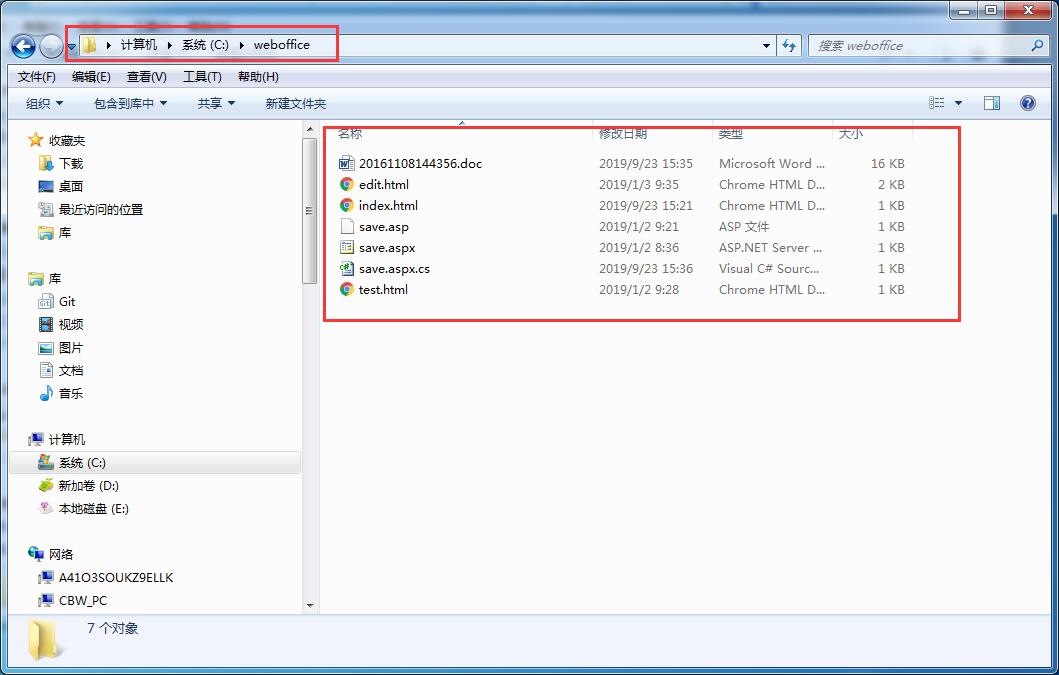Select 网络 in navigation pane

[x=61, y=554]
